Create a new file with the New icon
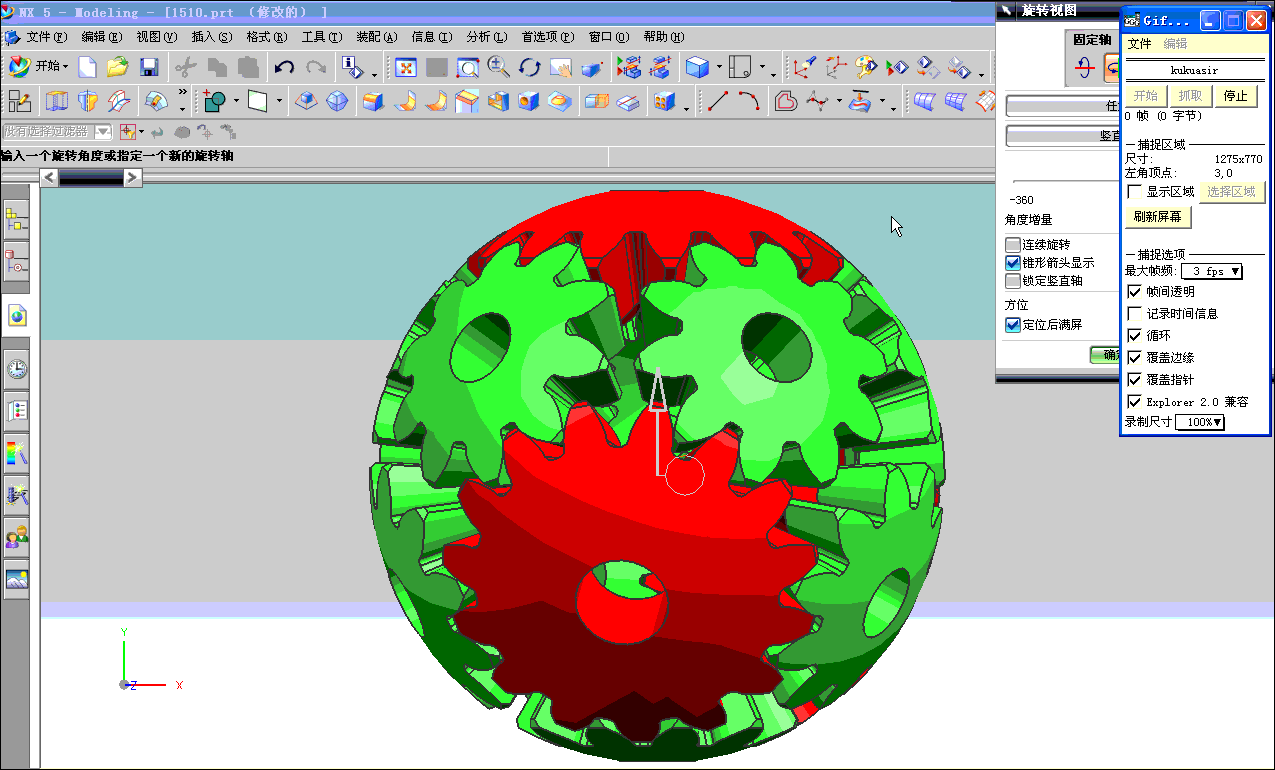The height and width of the screenshot is (770, 1275). pos(88,67)
